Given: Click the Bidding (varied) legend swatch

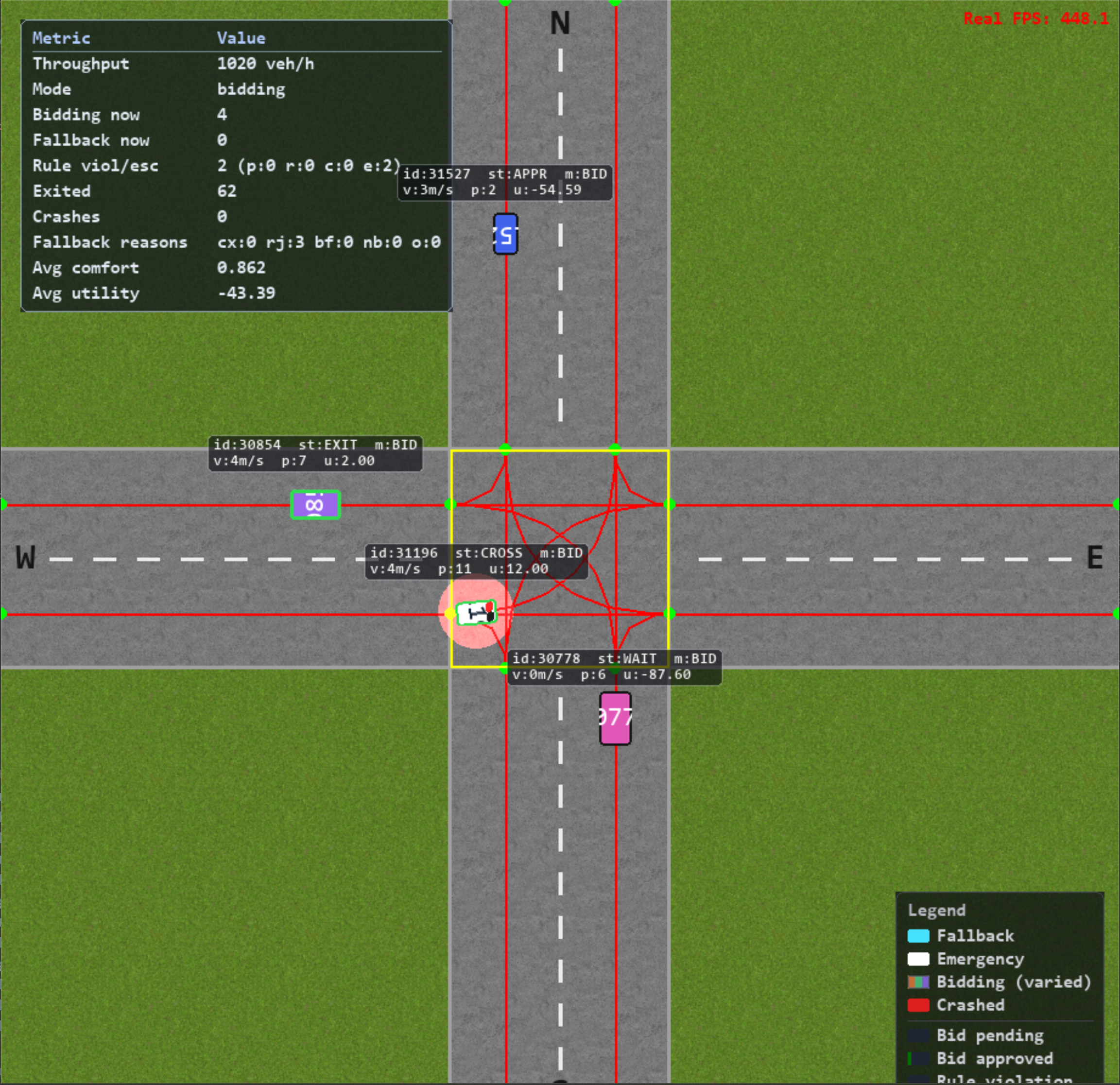Looking at the screenshot, I should (918, 982).
